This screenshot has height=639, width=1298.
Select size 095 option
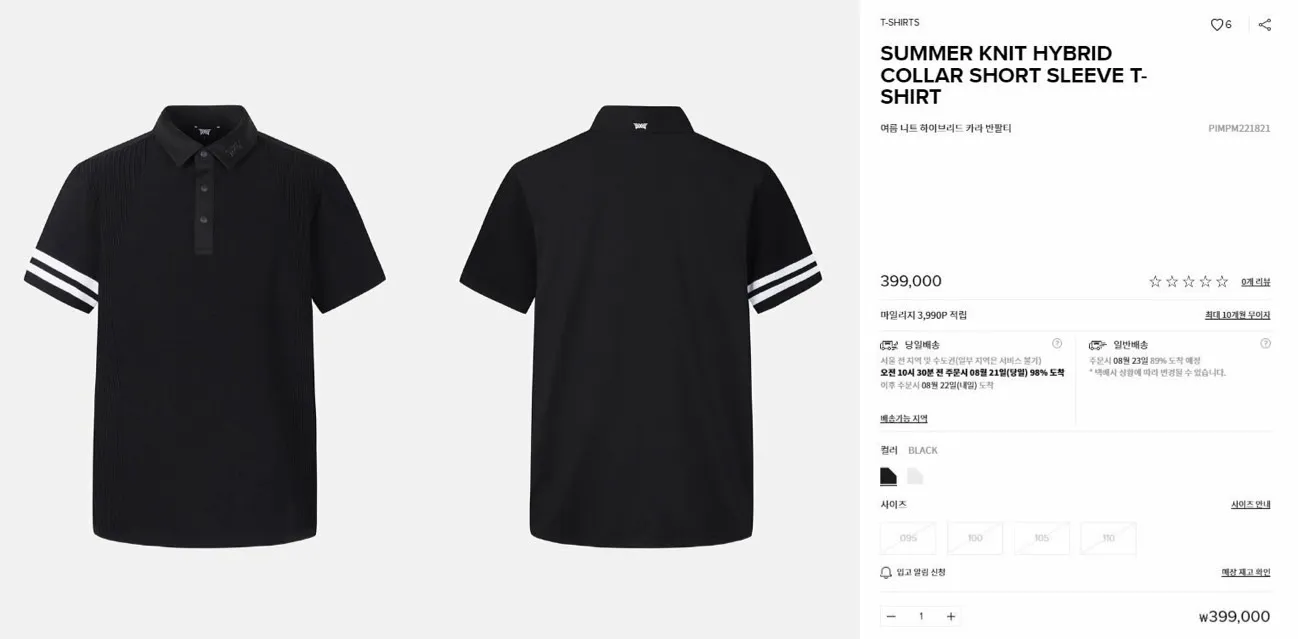tap(908, 538)
